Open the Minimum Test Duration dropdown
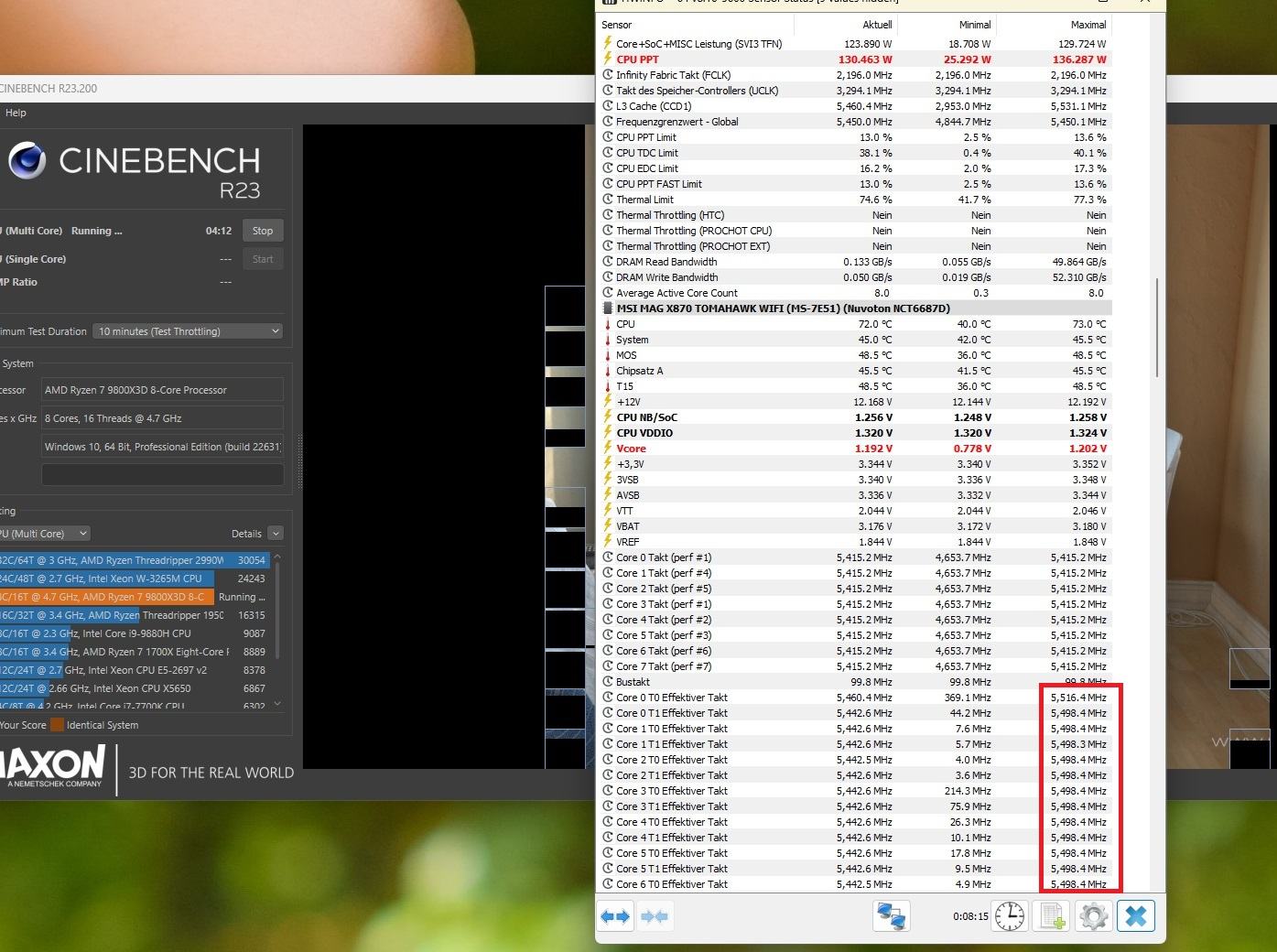1277x952 pixels. (x=188, y=331)
